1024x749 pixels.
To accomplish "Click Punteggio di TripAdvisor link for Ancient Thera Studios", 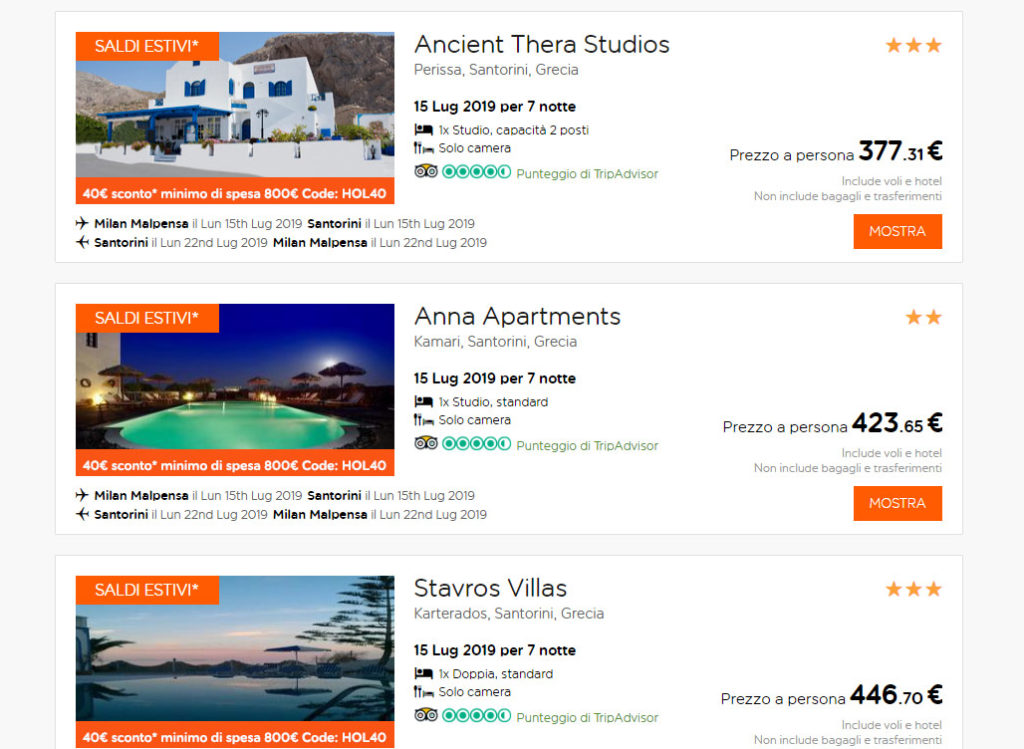I will [587, 174].
